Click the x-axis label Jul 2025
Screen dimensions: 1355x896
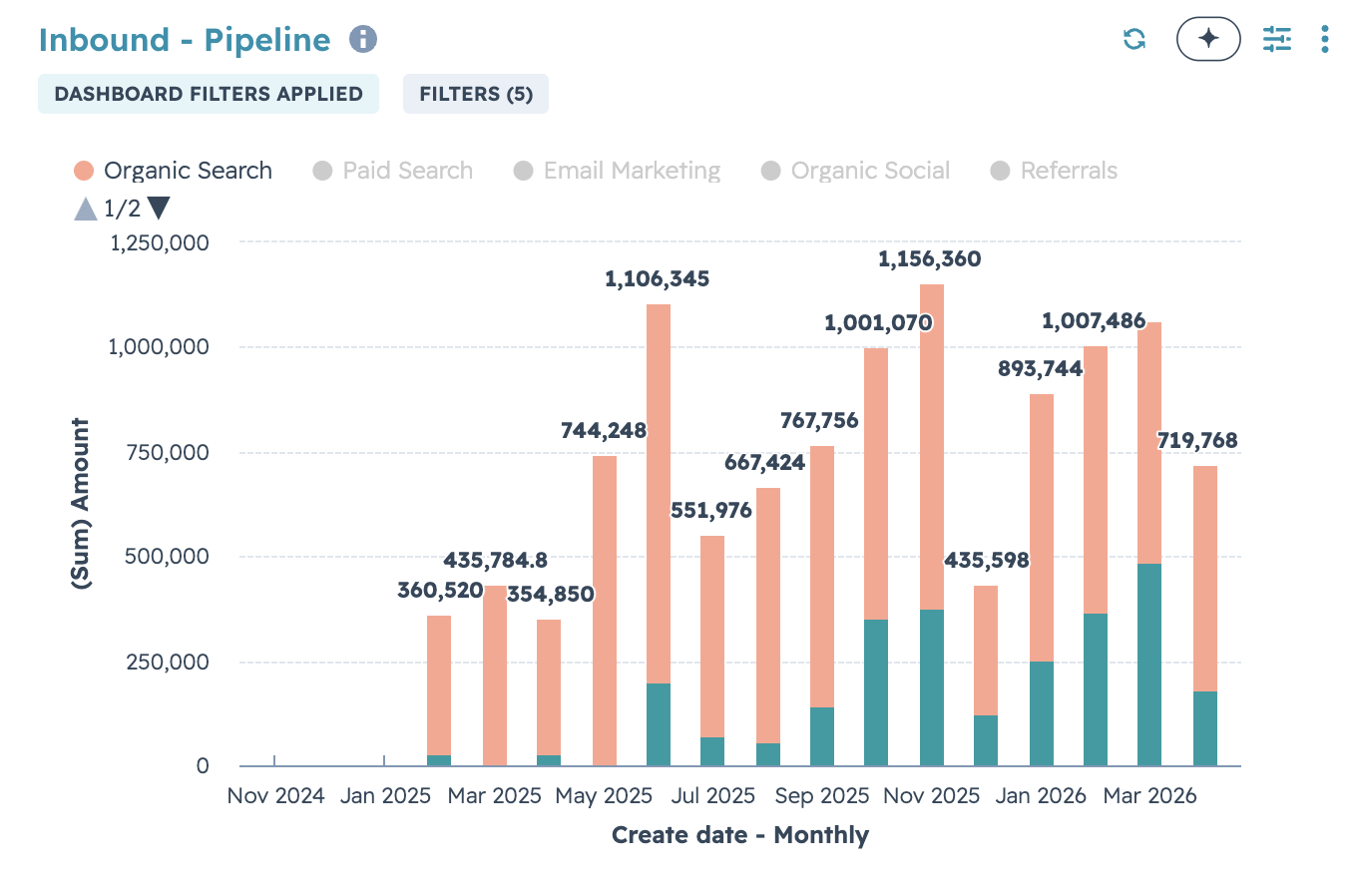point(713,796)
